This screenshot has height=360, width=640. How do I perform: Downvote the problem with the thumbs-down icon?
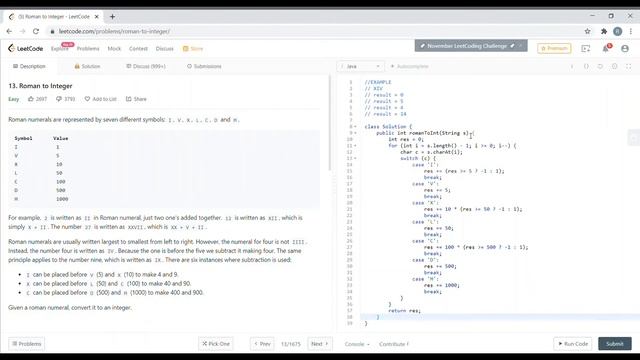[x=59, y=99]
